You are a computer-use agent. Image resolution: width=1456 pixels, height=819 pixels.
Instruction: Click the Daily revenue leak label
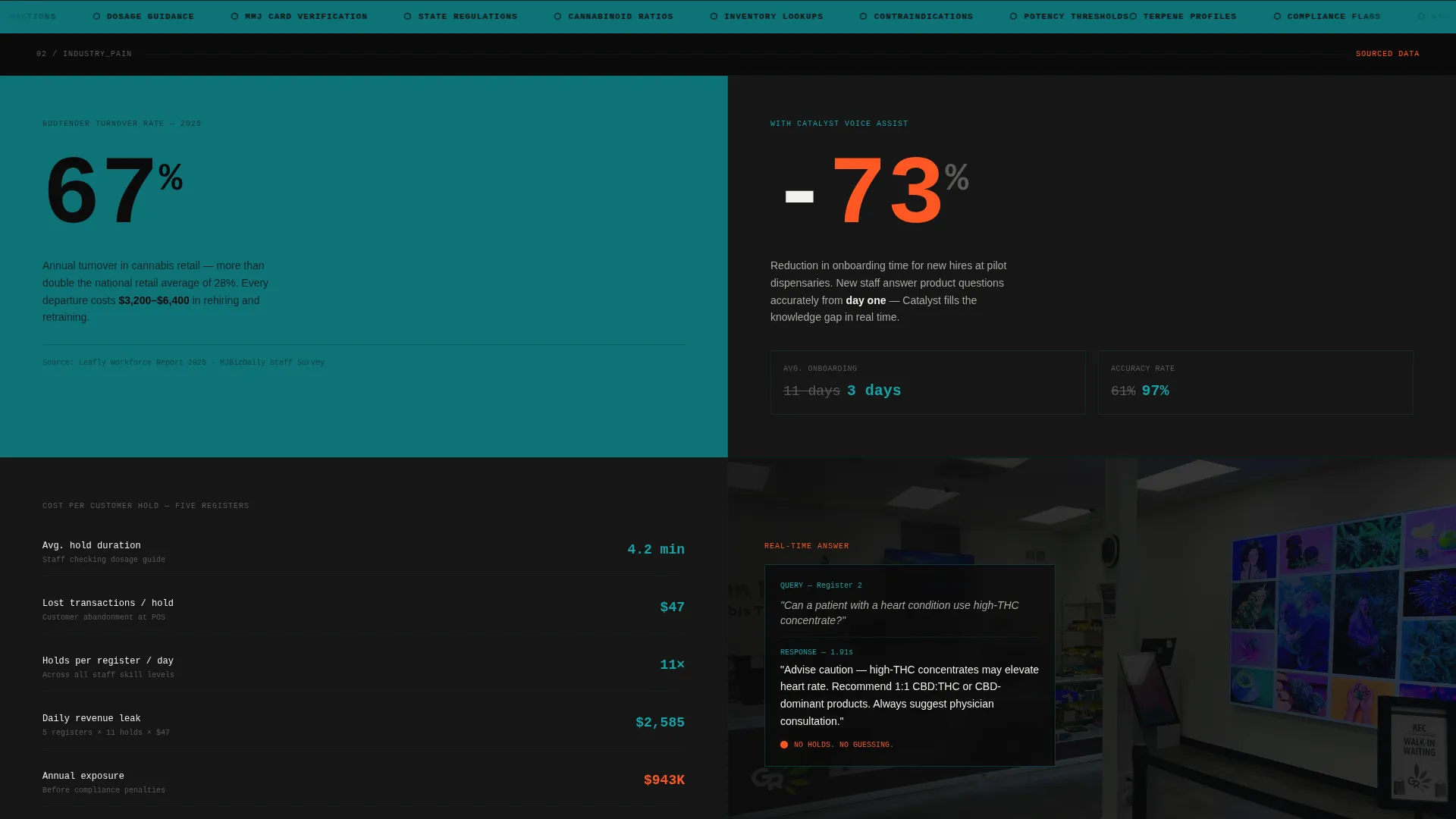tap(92, 719)
